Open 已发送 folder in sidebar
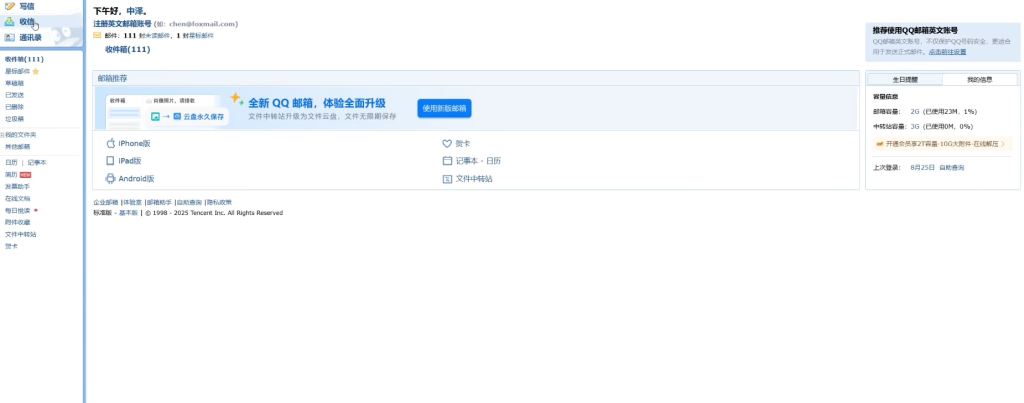1024x403 pixels. [x=15, y=95]
